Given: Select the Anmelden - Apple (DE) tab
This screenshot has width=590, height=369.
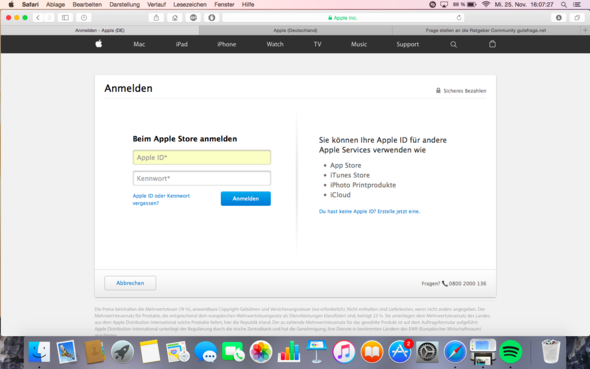Looking at the screenshot, I should pyautogui.click(x=100, y=30).
